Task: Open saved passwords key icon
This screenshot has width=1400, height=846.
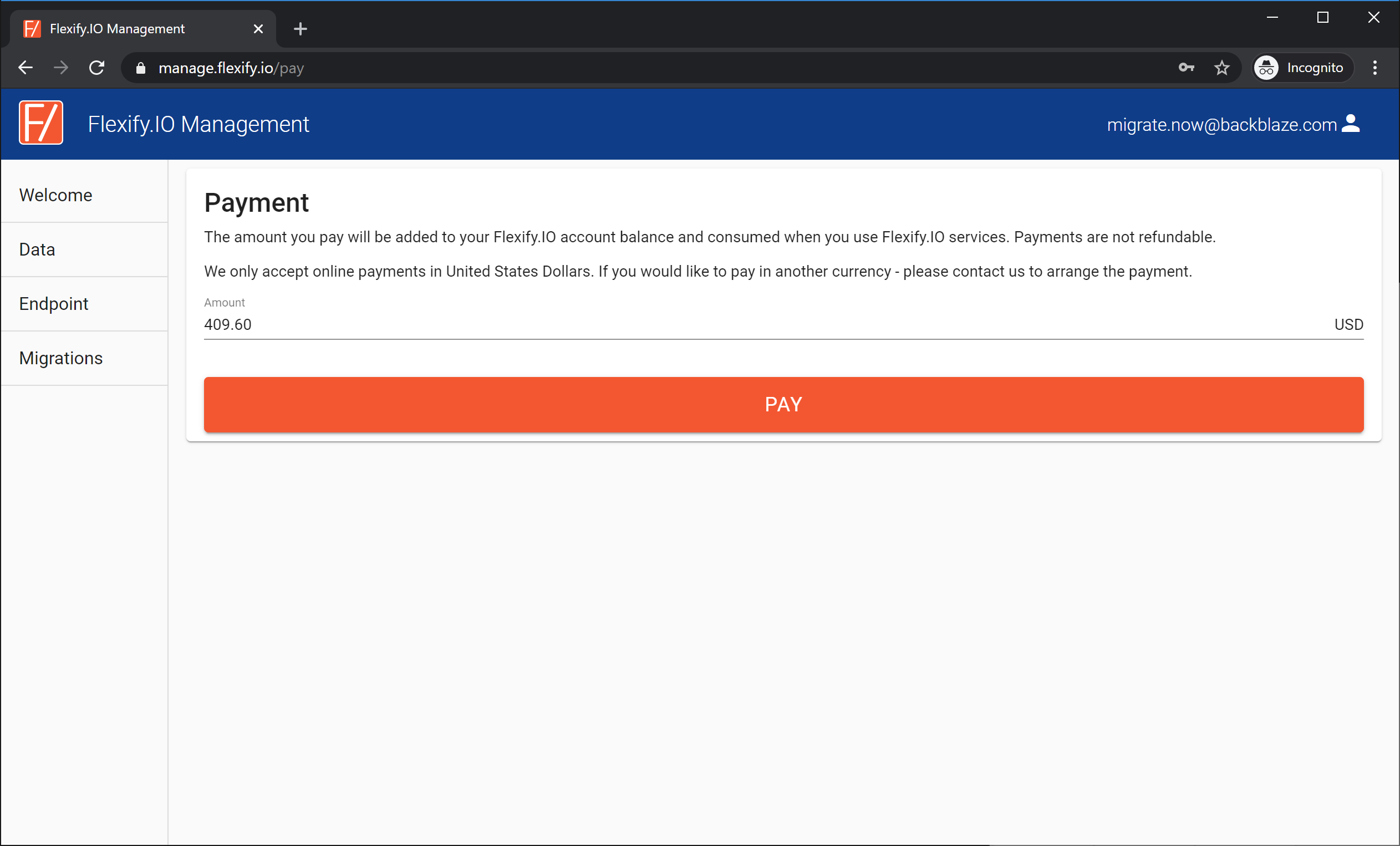Action: coord(1187,68)
